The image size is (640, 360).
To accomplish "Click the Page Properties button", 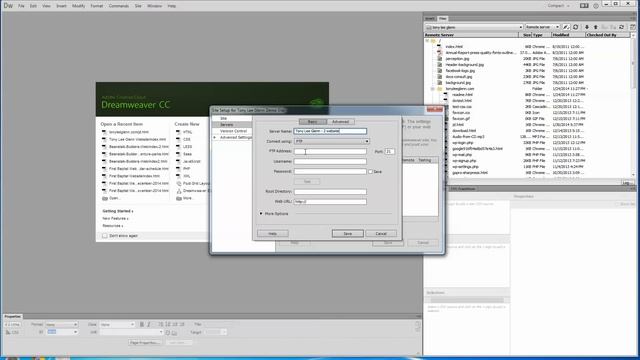I will [144, 342].
